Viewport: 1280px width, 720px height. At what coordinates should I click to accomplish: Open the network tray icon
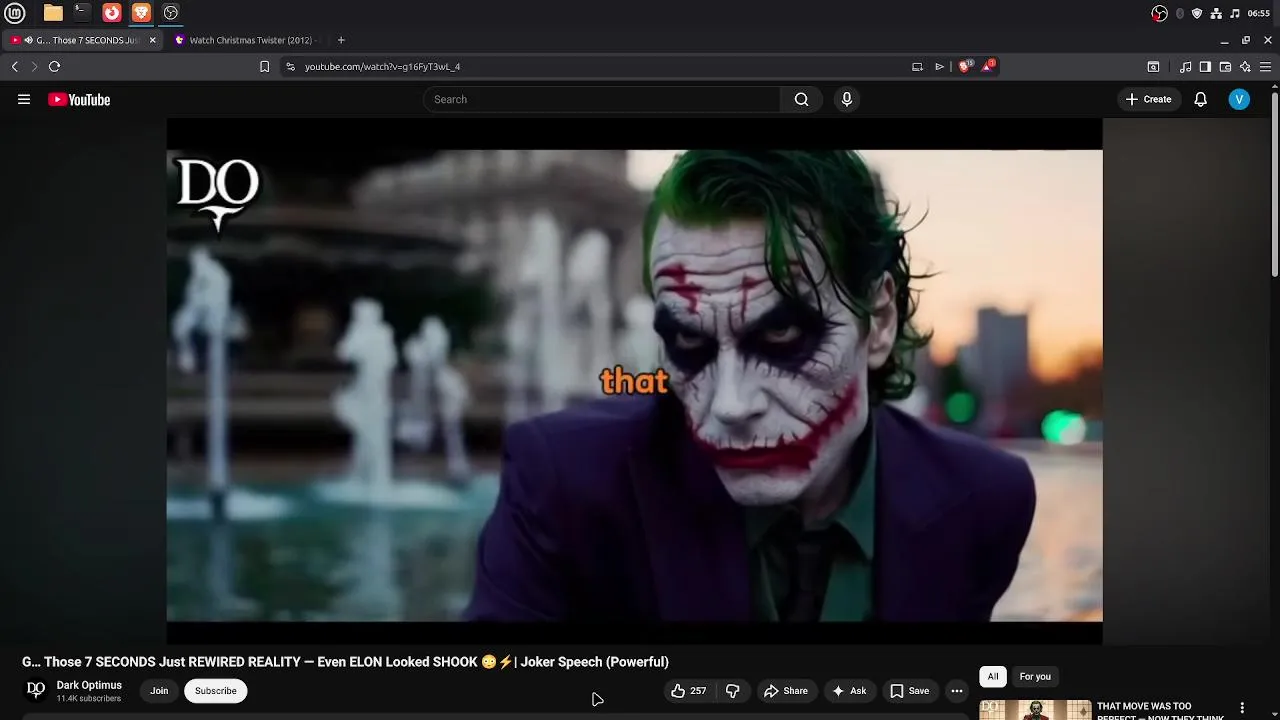coord(1216,13)
